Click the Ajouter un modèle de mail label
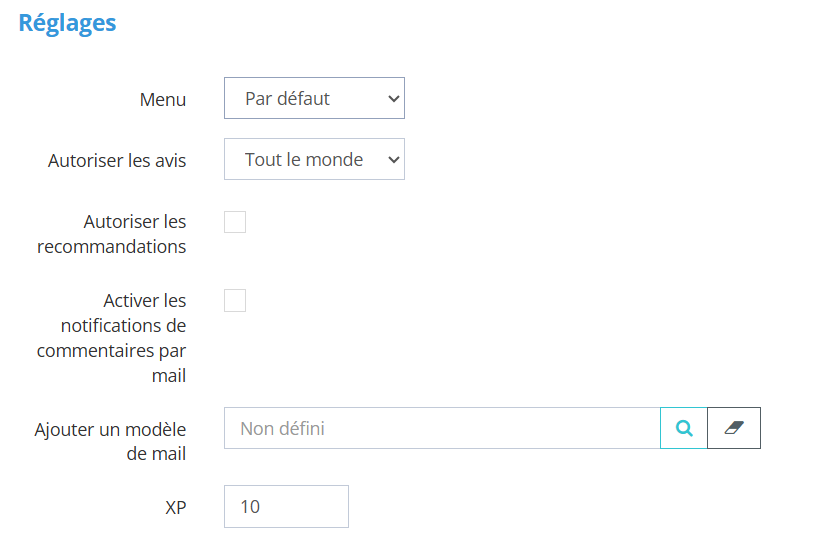This screenshot has width=824, height=550. pyautogui.click(x=111, y=441)
